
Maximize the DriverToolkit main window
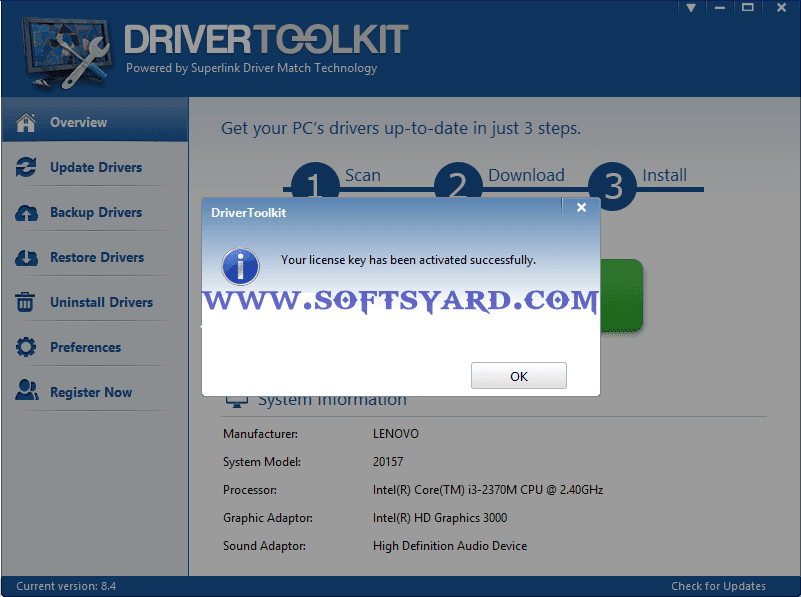[748, 8]
